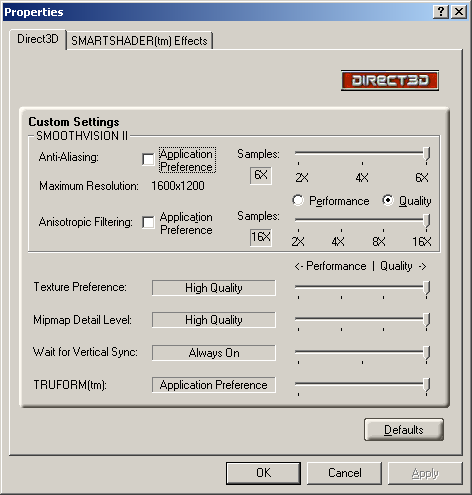Enable Anti-Aliasing Application Preference checkbox

[148, 159]
